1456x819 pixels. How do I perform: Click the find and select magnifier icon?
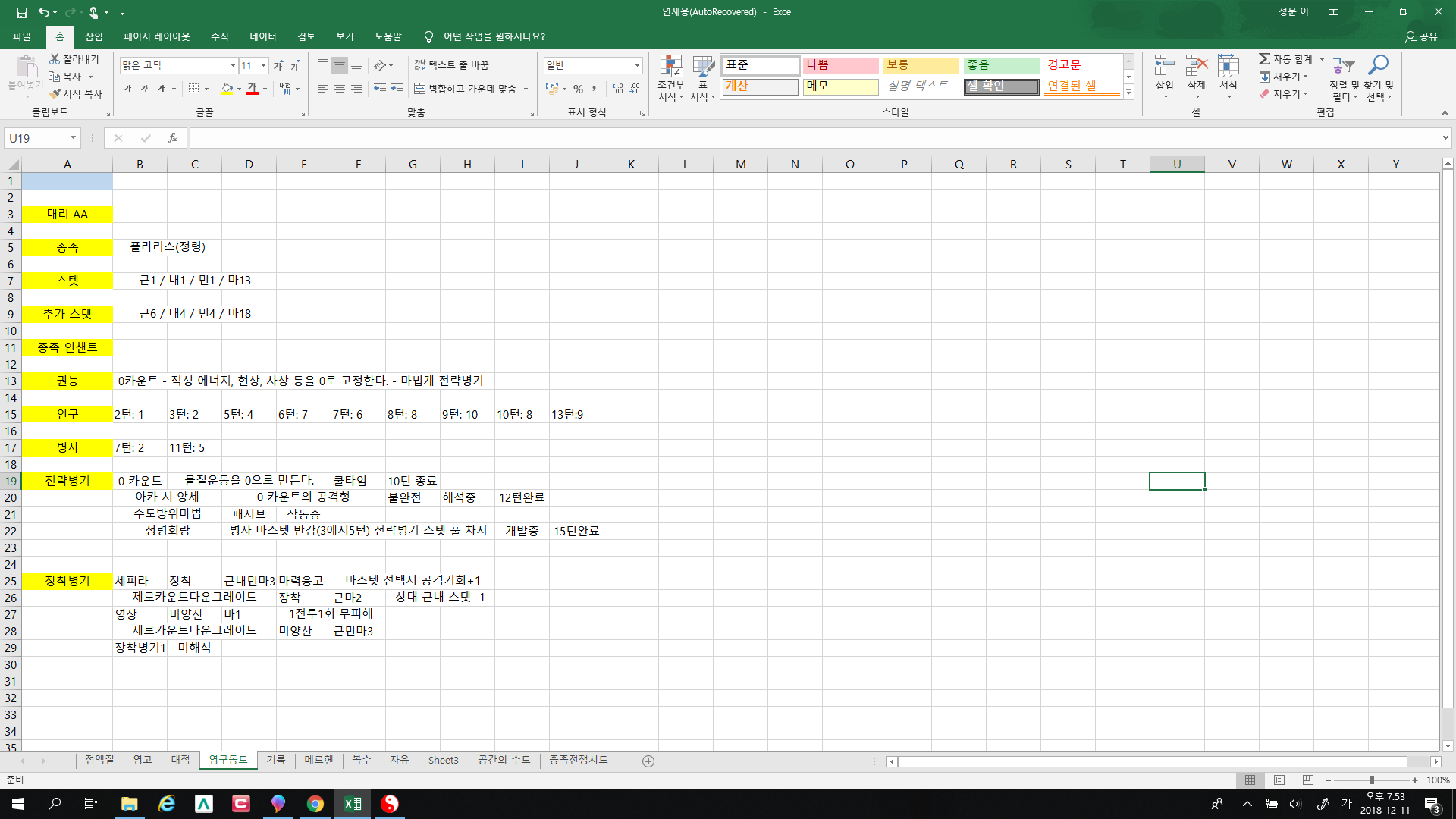1378,66
